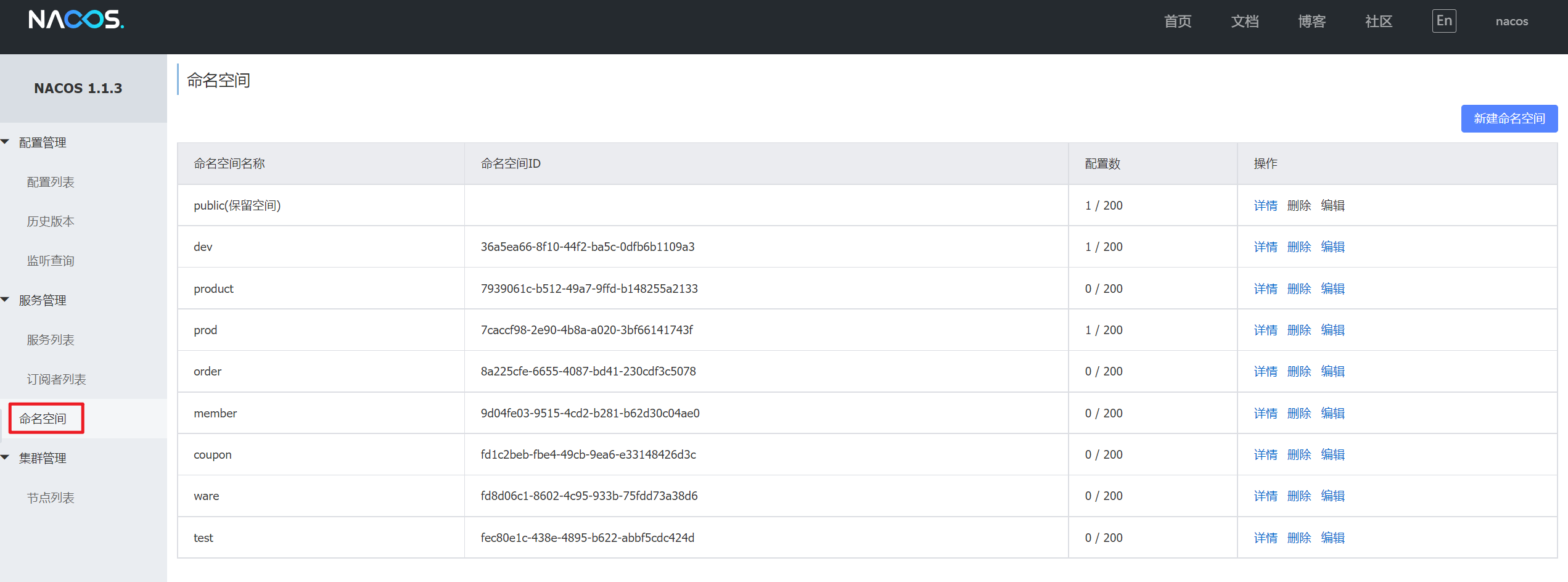1568x582 pixels.
Task: View 详情 for test namespace
Action: (x=1266, y=538)
